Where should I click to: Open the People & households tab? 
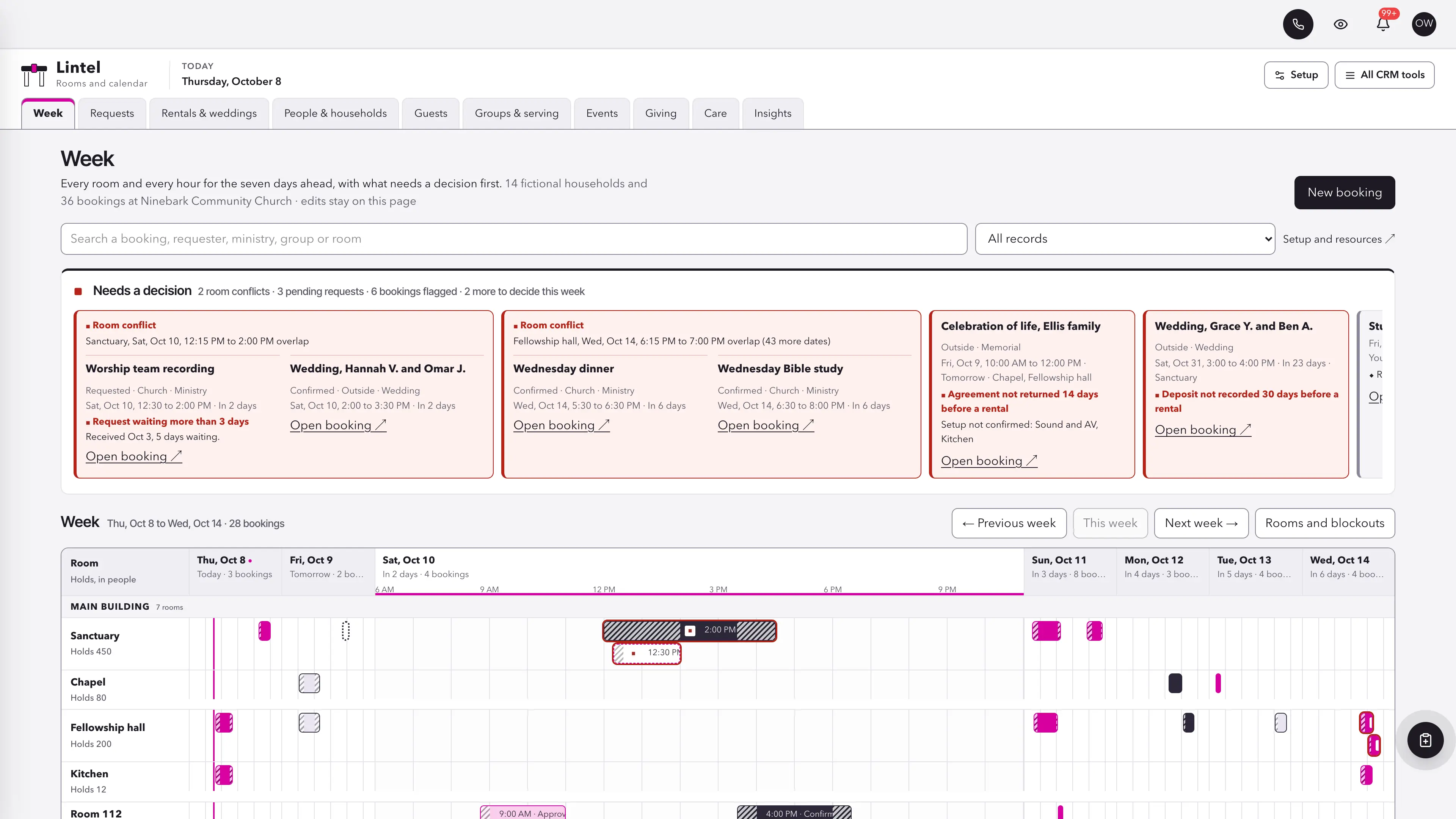coord(335,114)
